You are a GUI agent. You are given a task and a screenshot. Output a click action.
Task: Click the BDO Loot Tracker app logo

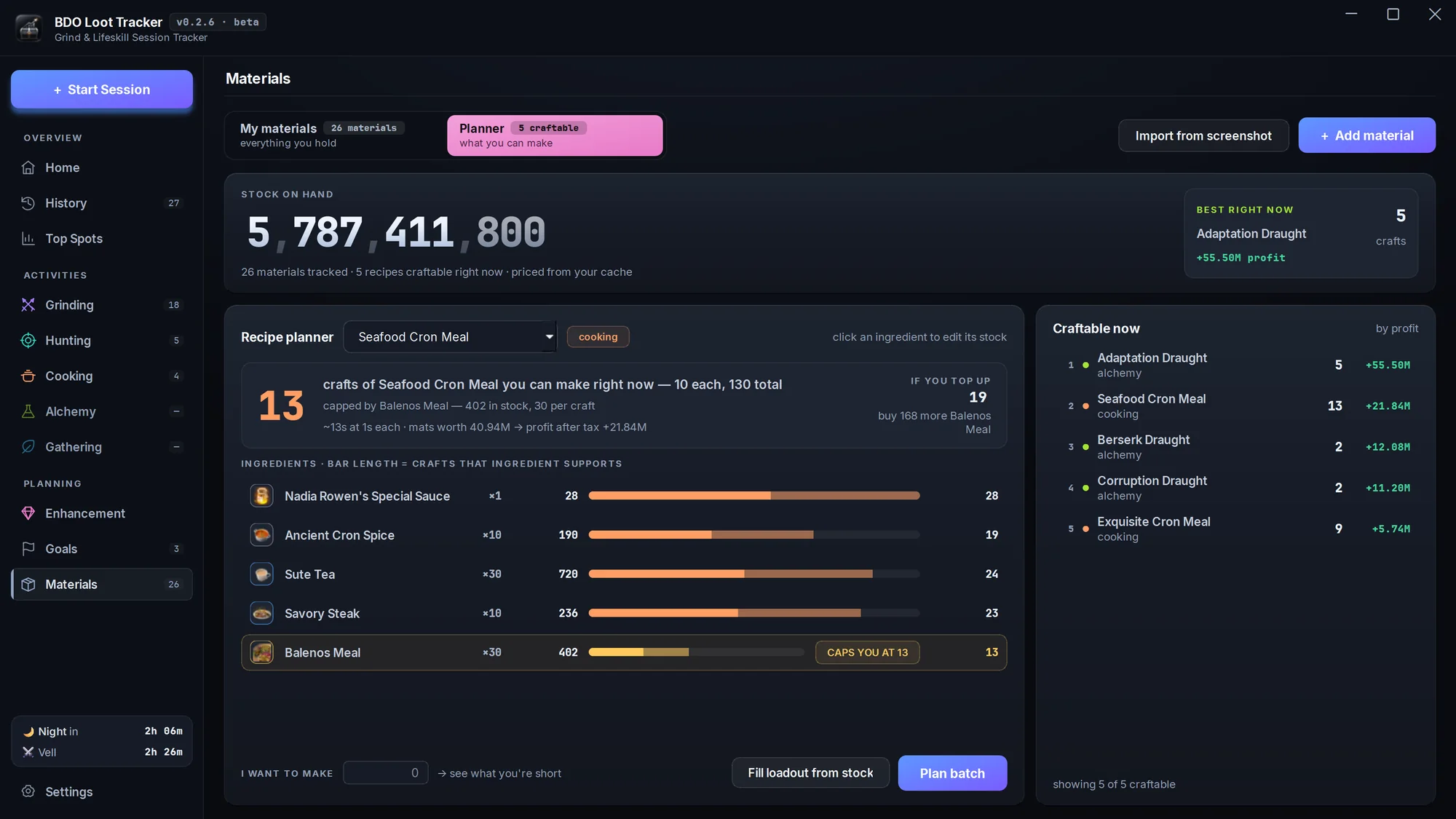click(x=29, y=28)
